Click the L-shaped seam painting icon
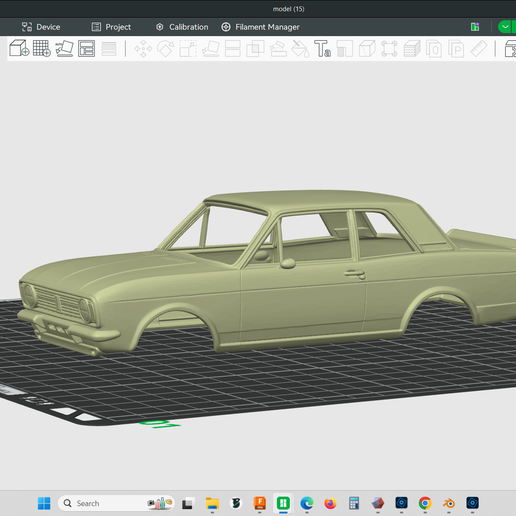This screenshot has width=516, height=516. click(345, 49)
